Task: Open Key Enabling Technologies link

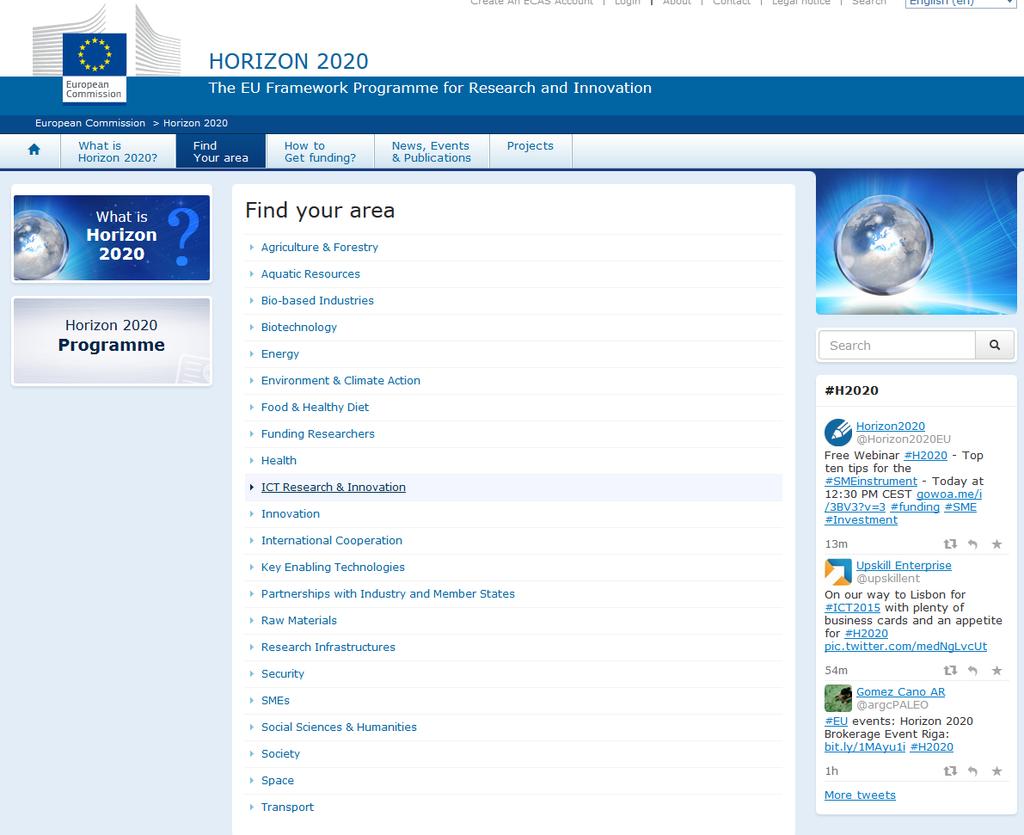Action: coord(333,567)
